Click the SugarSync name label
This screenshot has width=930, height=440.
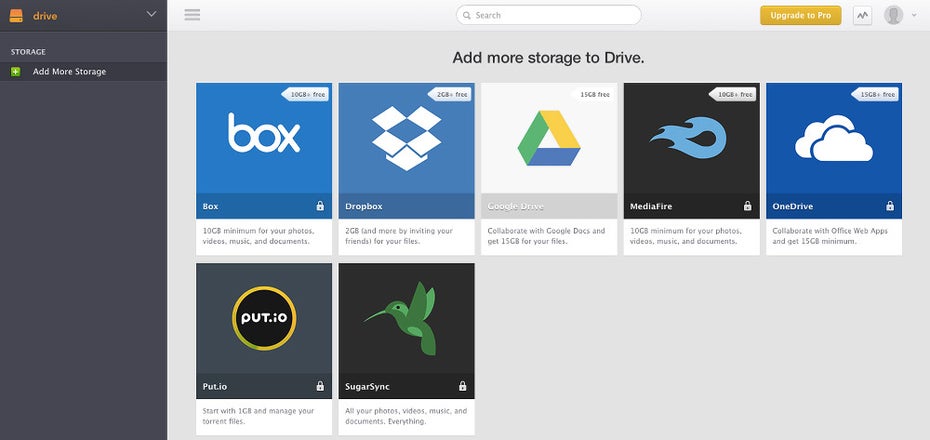pos(367,387)
